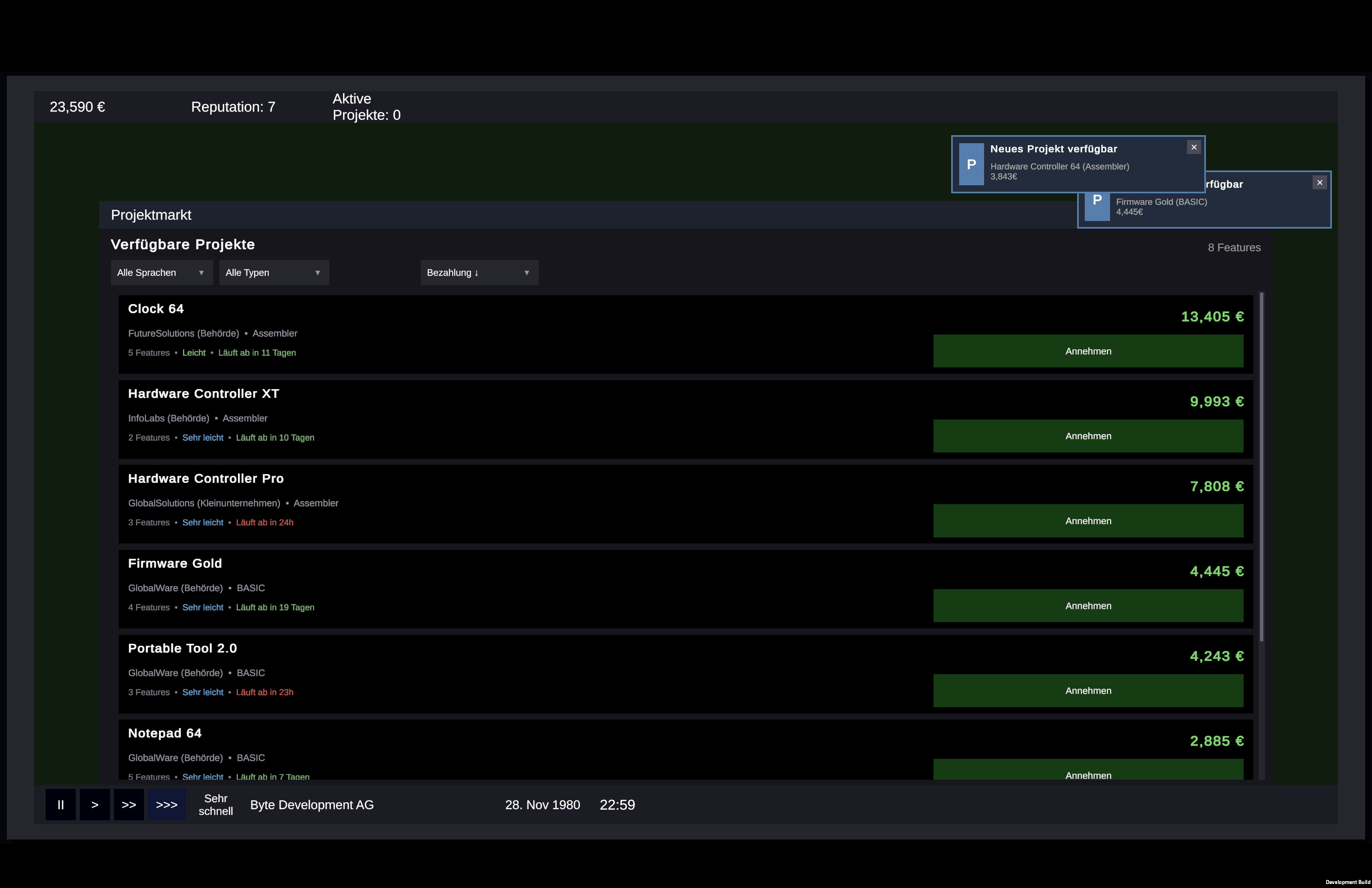Viewport: 1372px width, 888px height.
Task: Open the Projektmarkt header
Action: (151, 215)
